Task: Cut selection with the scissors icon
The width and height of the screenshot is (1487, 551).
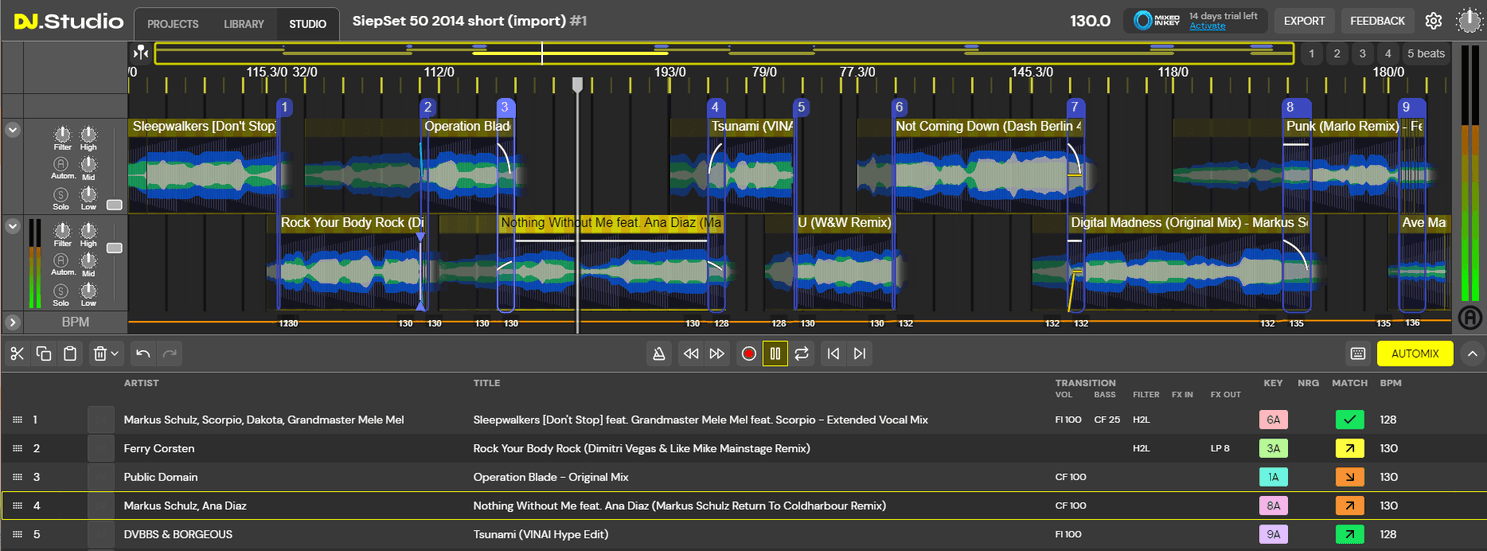Action: [x=17, y=353]
